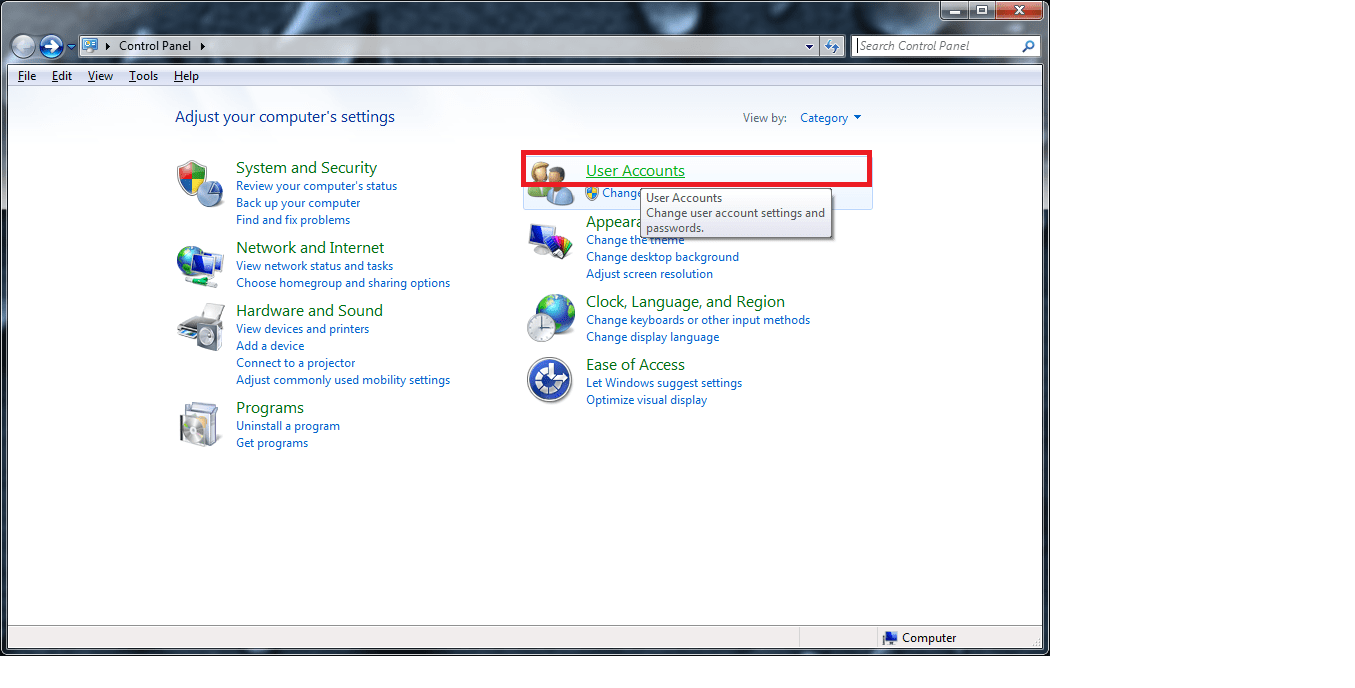This screenshot has height=688, width=1355.
Task: Click the Control Panel address bar icon
Action: tap(90, 45)
